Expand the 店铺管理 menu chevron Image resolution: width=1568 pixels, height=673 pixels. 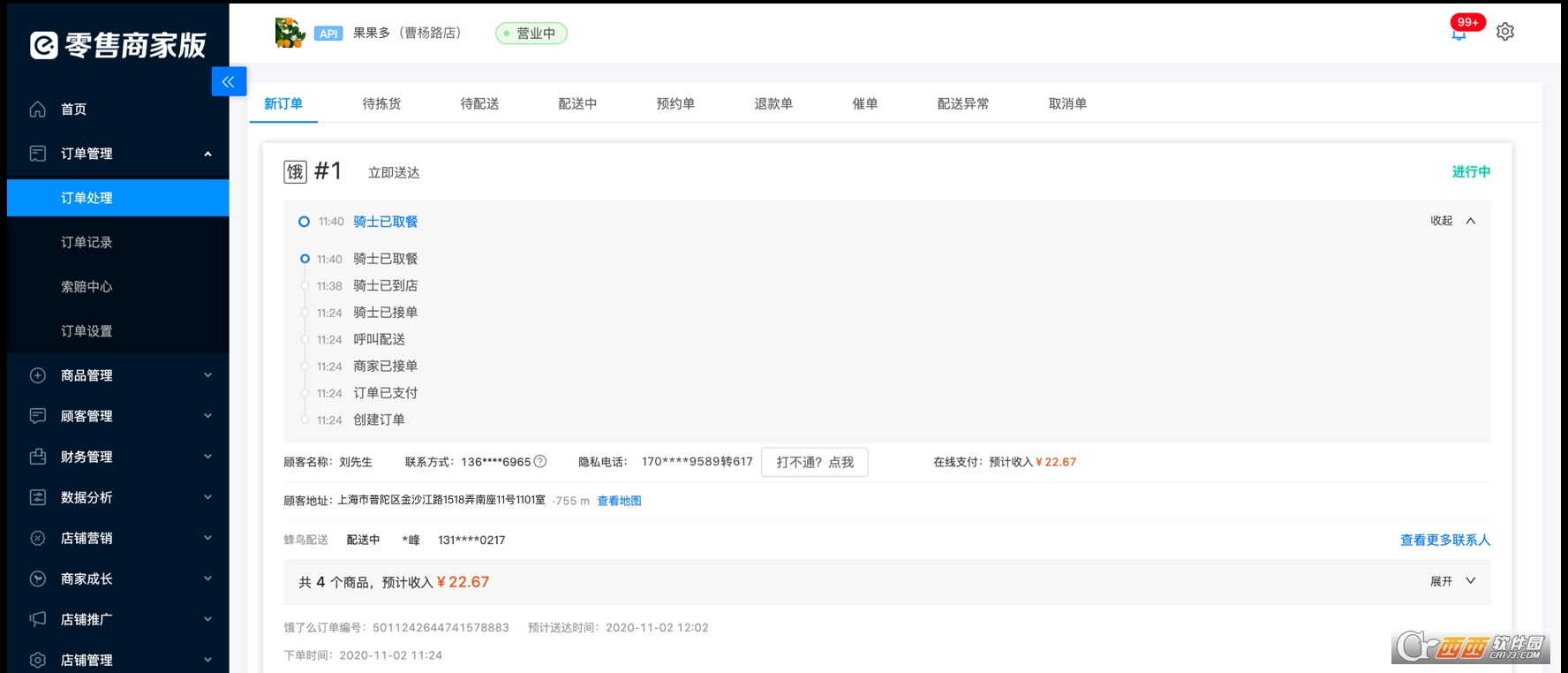click(208, 660)
